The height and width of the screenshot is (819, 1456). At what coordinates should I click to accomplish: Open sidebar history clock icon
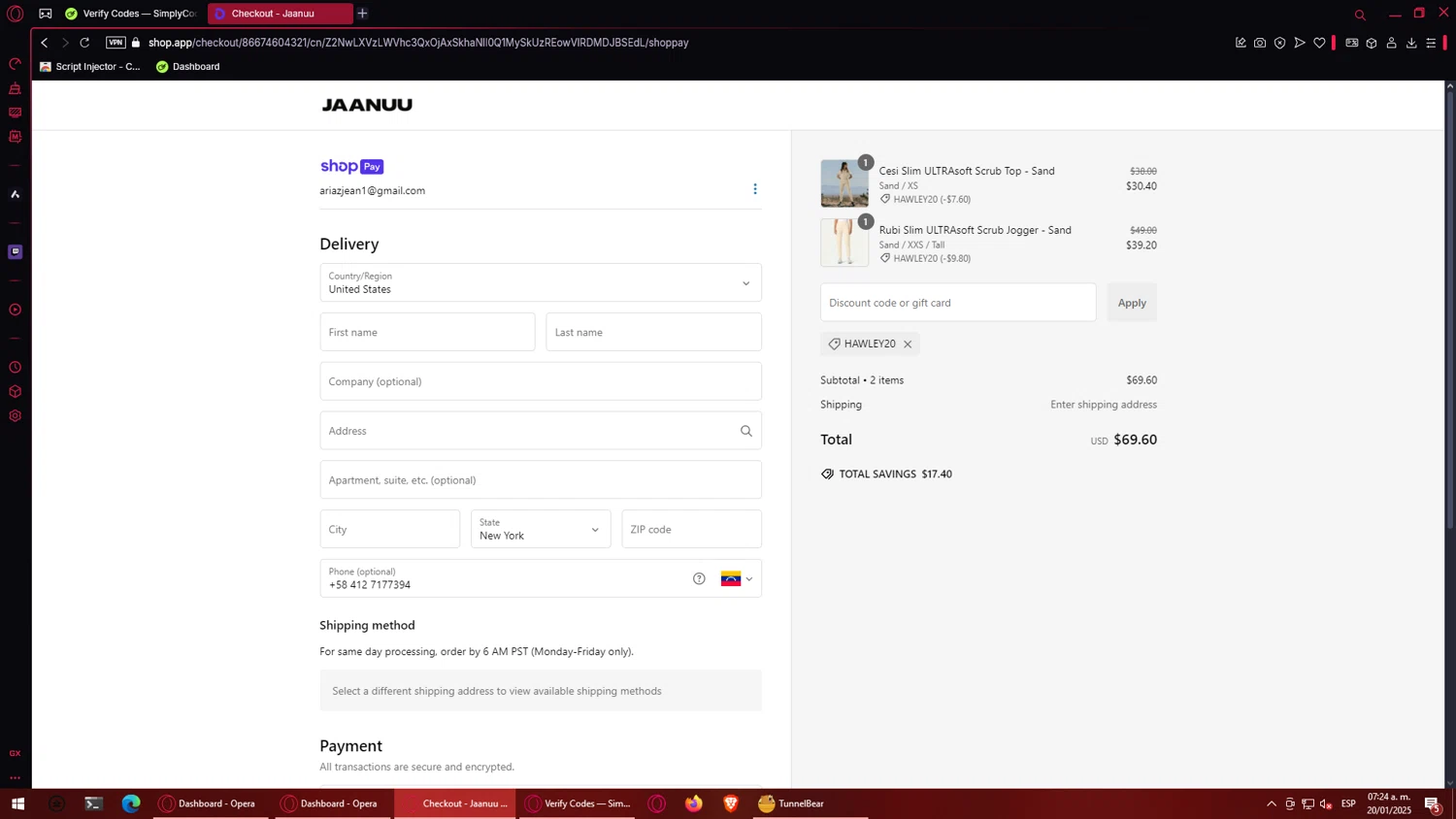coord(16,368)
